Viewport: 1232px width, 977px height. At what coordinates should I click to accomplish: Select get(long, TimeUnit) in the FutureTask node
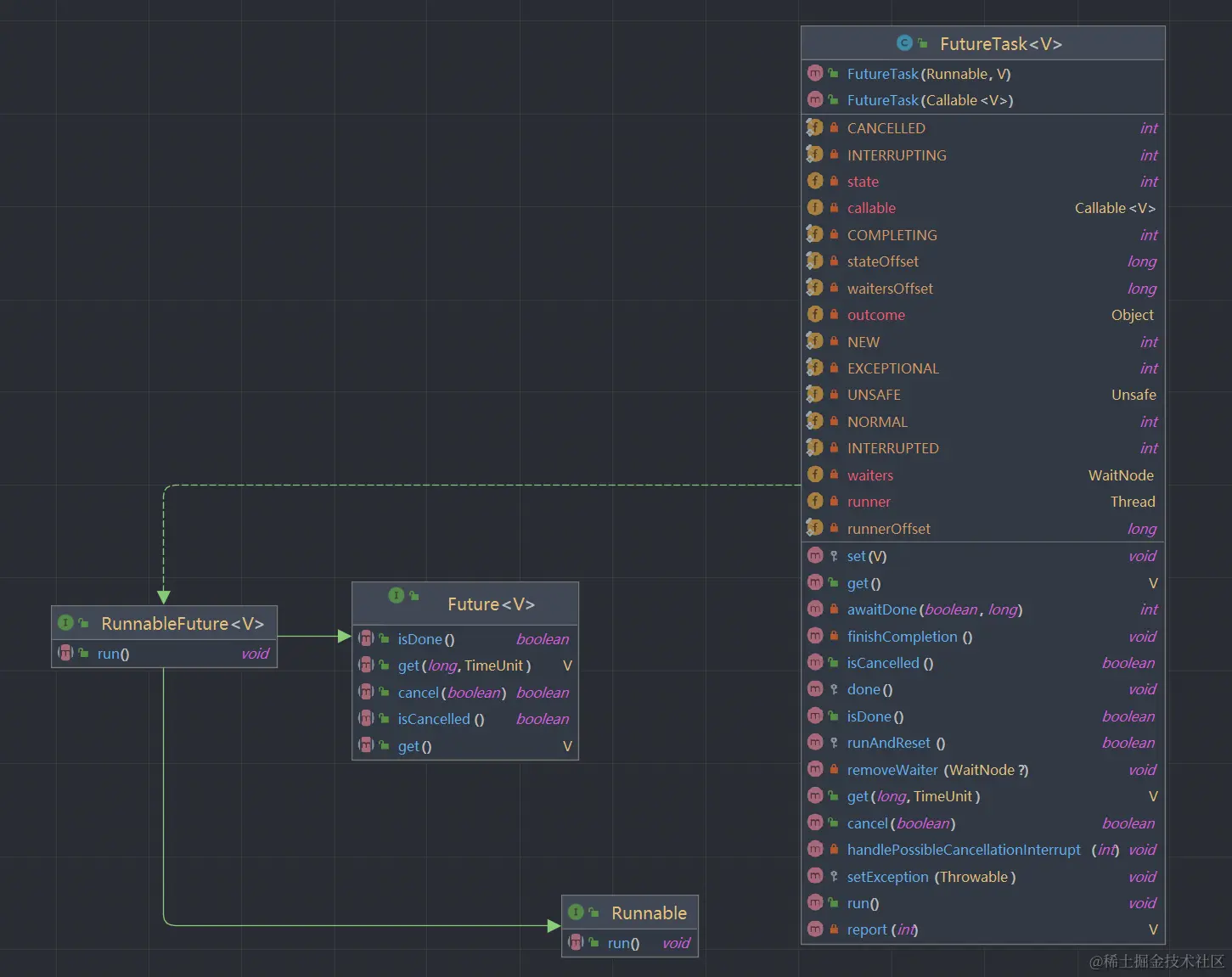tap(914, 796)
